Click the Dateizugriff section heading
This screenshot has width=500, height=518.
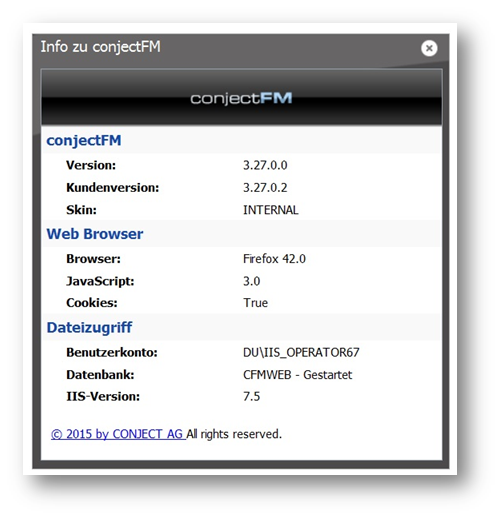click(89, 328)
